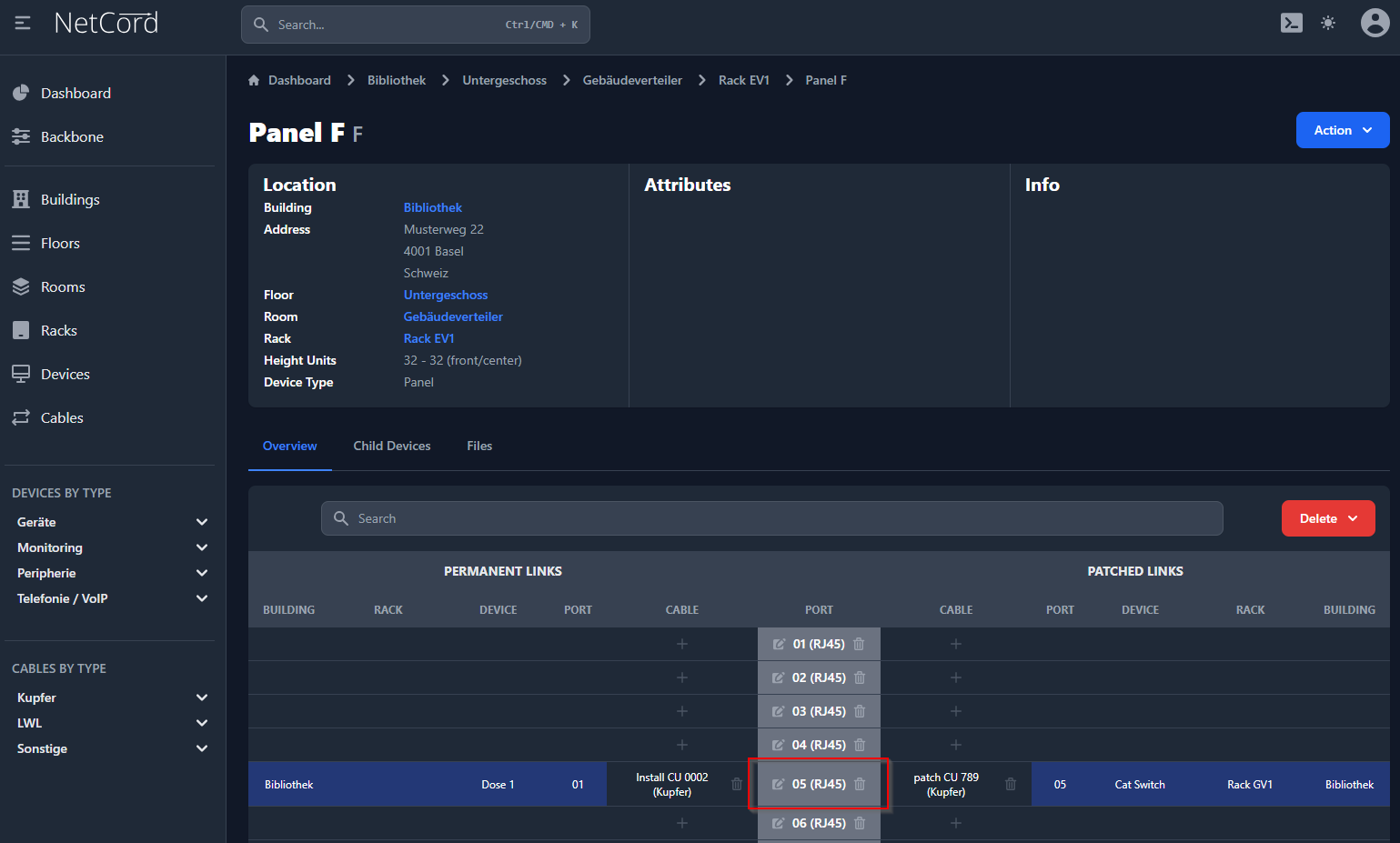Image resolution: width=1400 pixels, height=843 pixels.
Task: Collapse sidebar with hamburger menu icon
Action: 23,23
